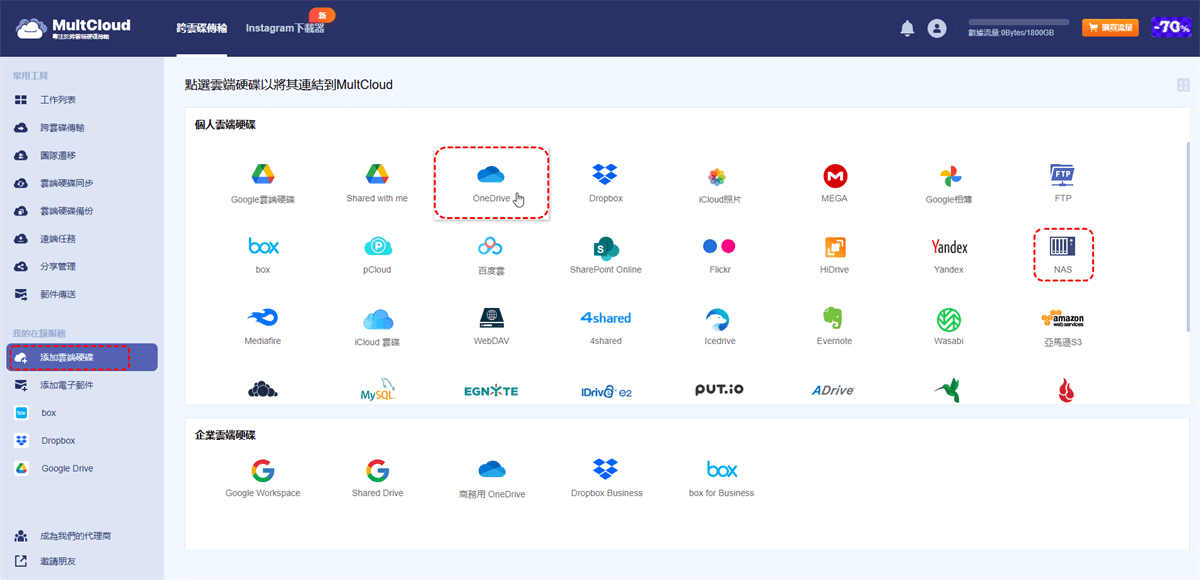The width and height of the screenshot is (1200, 580).
Task: Choose the WebDAV icon
Action: point(490,318)
